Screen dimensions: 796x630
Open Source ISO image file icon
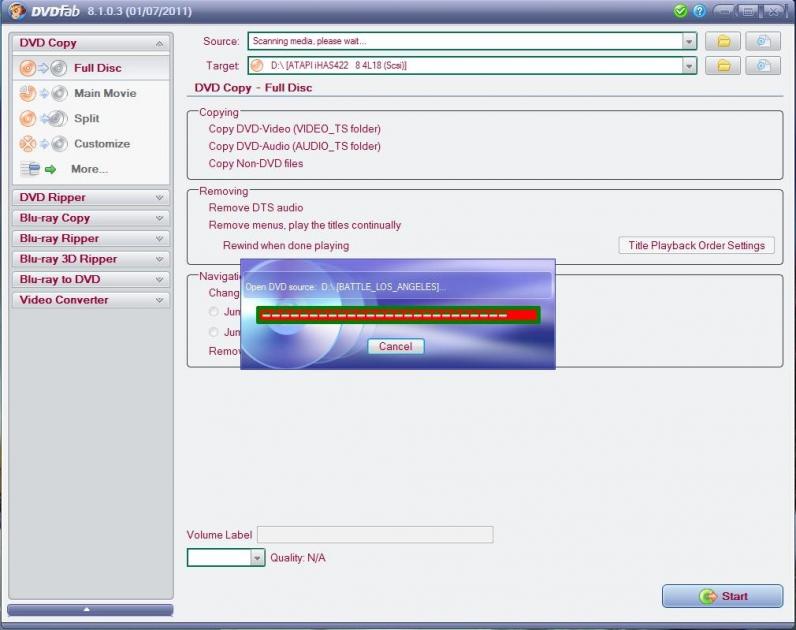click(763, 41)
